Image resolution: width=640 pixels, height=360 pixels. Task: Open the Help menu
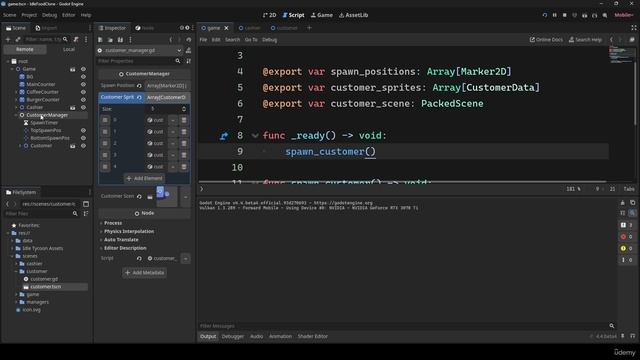pos(86,15)
